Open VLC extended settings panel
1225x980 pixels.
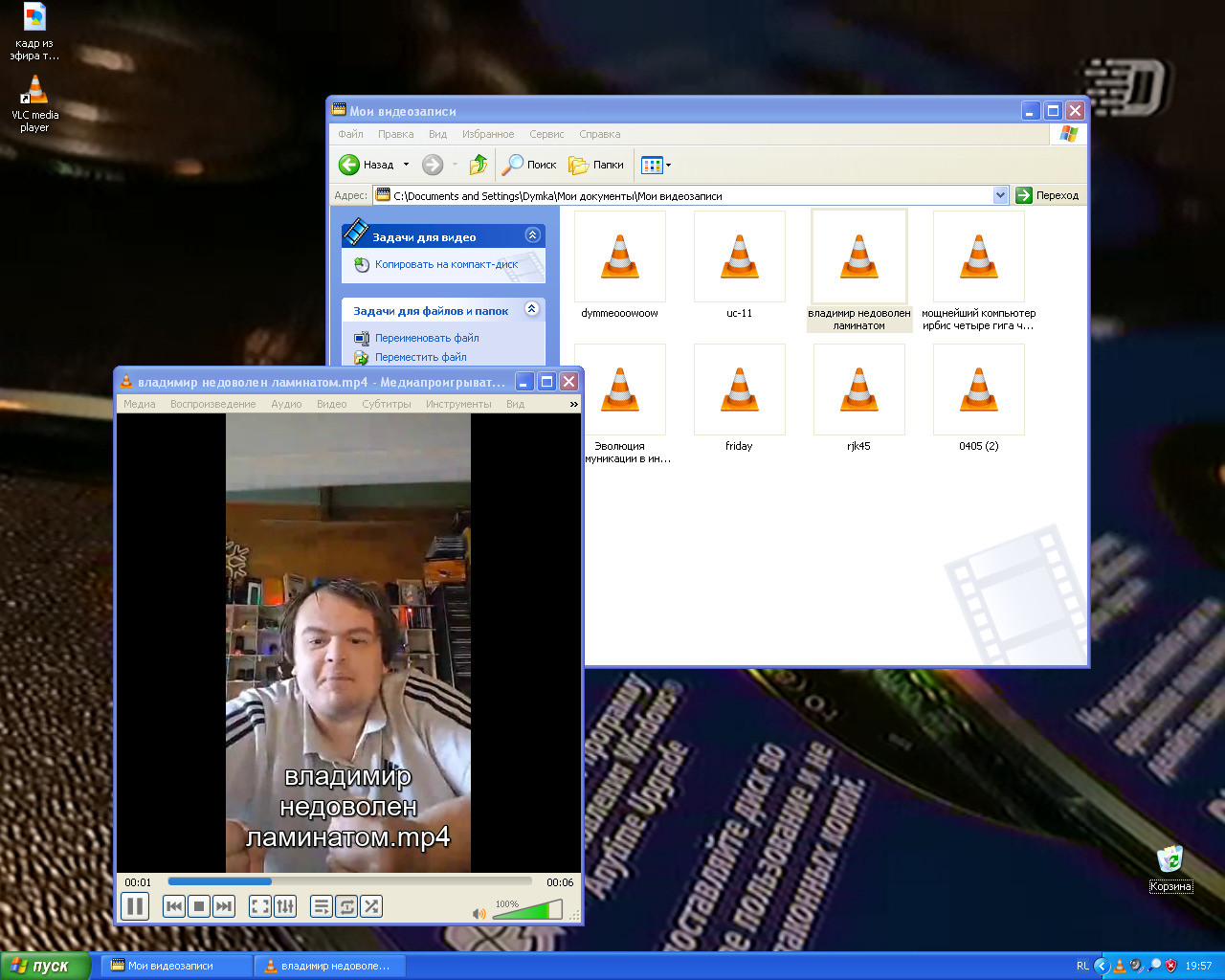click(x=285, y=906)
